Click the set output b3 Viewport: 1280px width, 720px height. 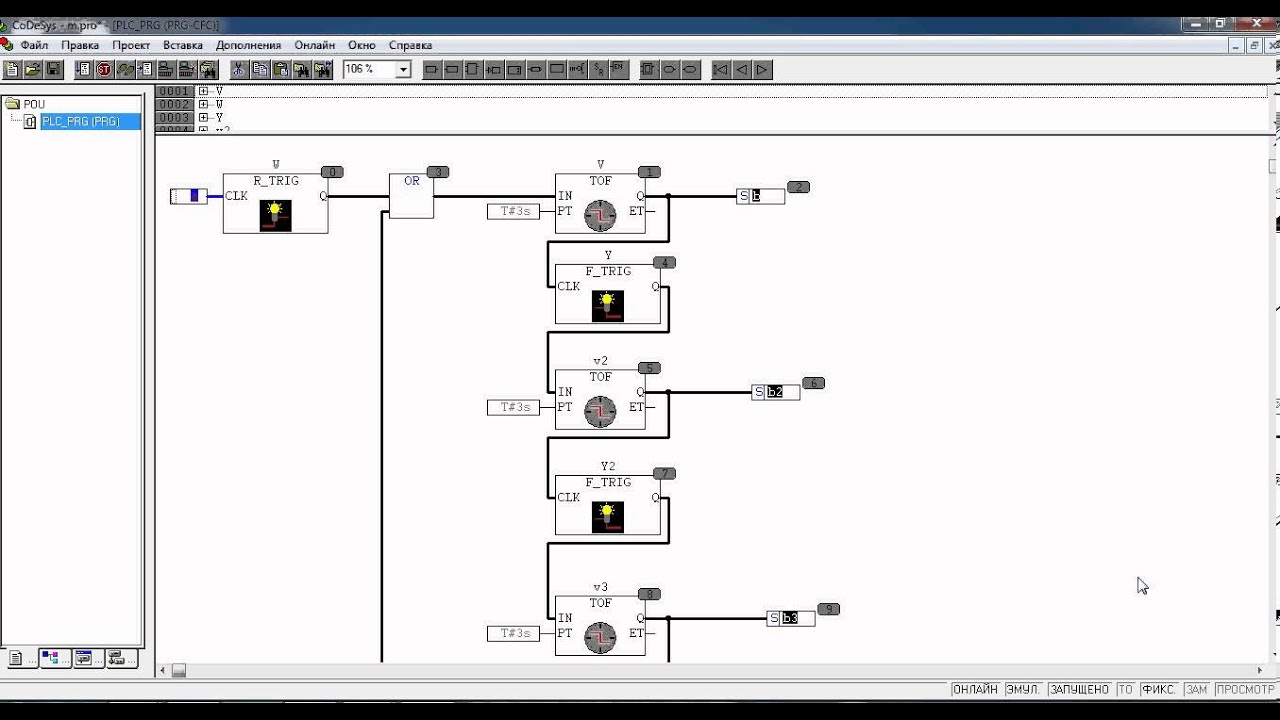(x=791, y=618)
